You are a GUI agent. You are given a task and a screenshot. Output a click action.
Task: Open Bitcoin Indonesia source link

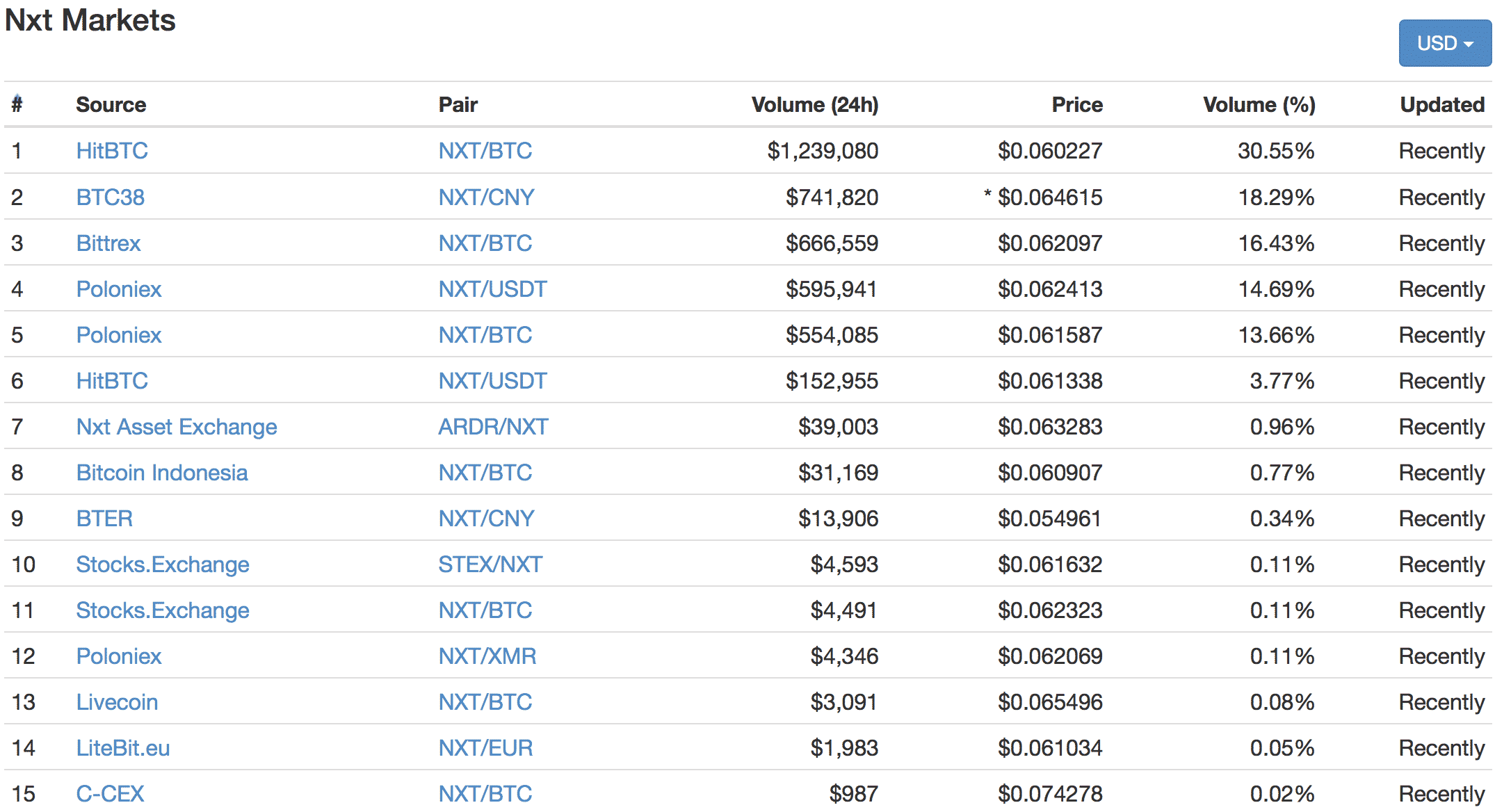(162, 473)
